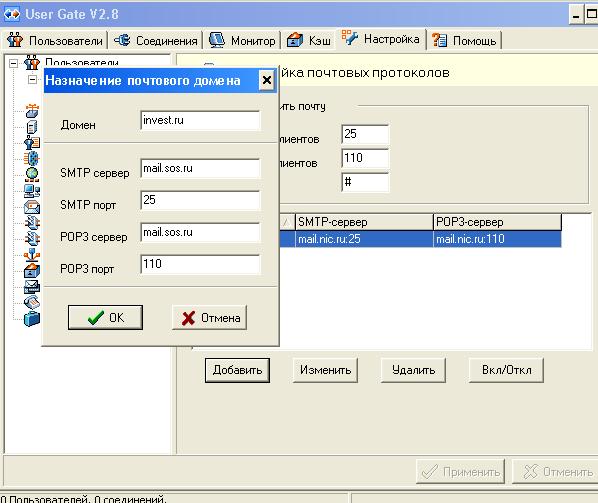Click the User Gate application title icon
The height and width of the screenshot is (503, 598).
coord(11,14)
